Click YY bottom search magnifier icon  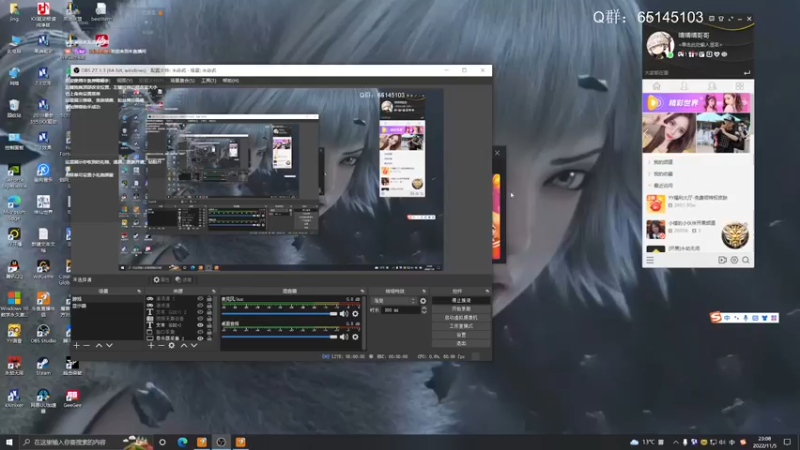pyautogui.click(x=746, y=260)
